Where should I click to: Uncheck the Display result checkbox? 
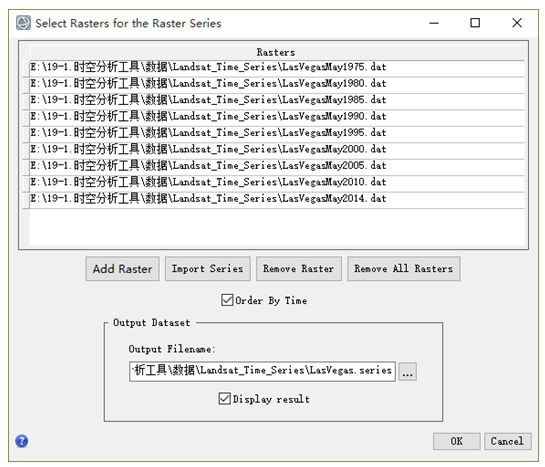tap(225, 399)
